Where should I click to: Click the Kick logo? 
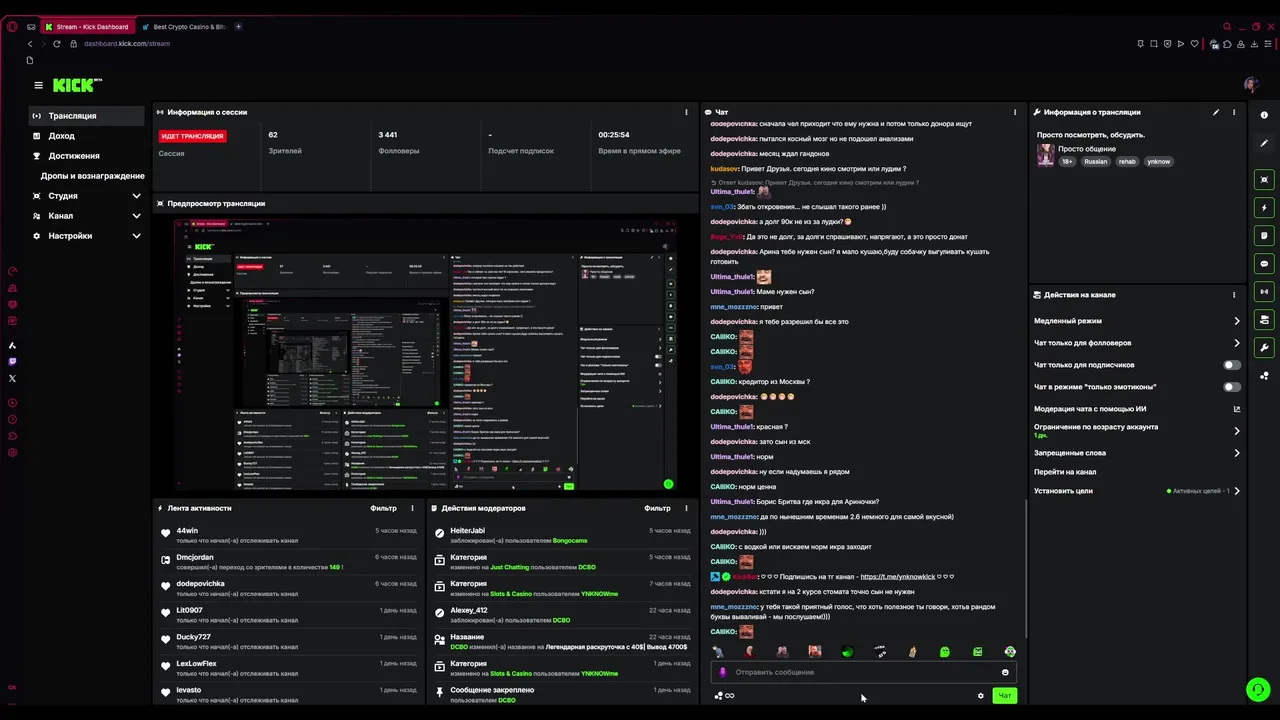pyautogui.click(x=77, y=85)
